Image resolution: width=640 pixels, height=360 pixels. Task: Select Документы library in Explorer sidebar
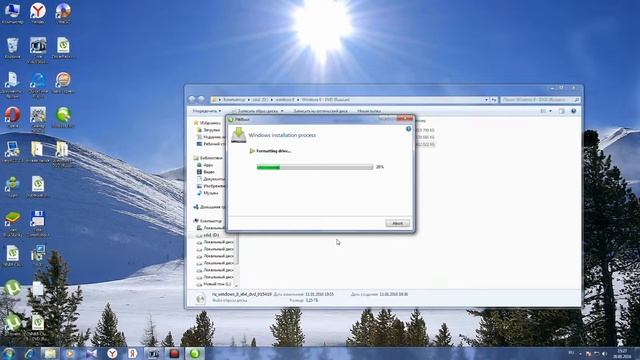pyautogui.click(x=211, y=179)
